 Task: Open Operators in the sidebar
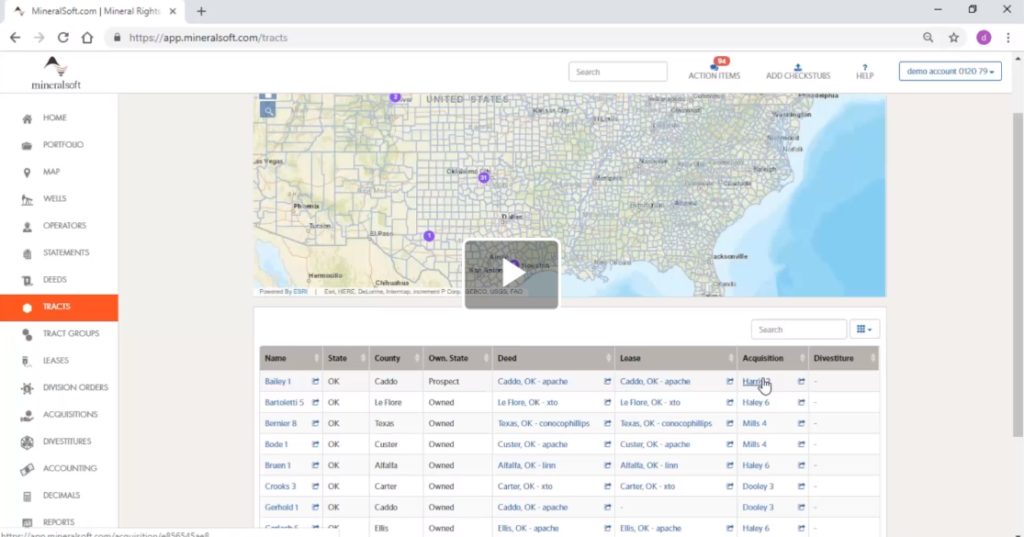tap(64, 225)
